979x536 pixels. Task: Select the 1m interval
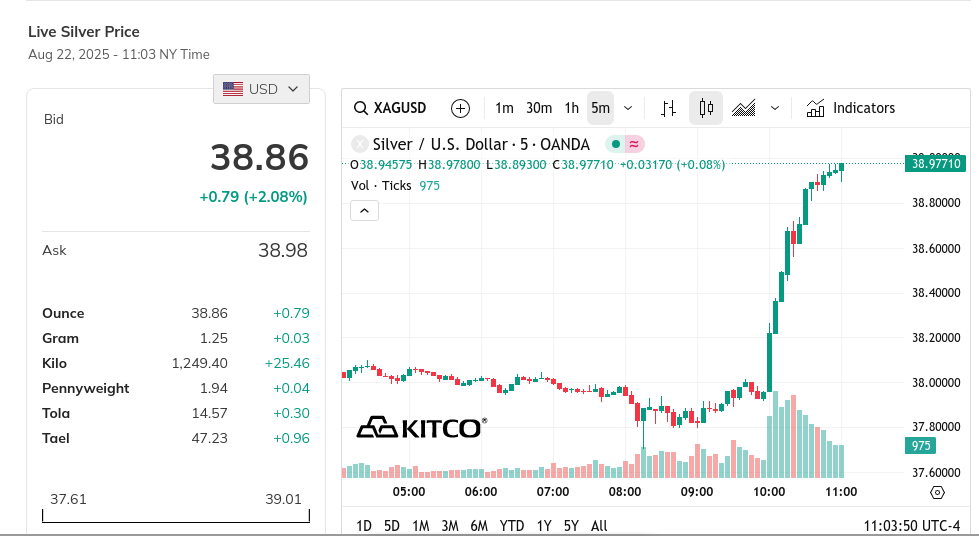click(504, 108)
